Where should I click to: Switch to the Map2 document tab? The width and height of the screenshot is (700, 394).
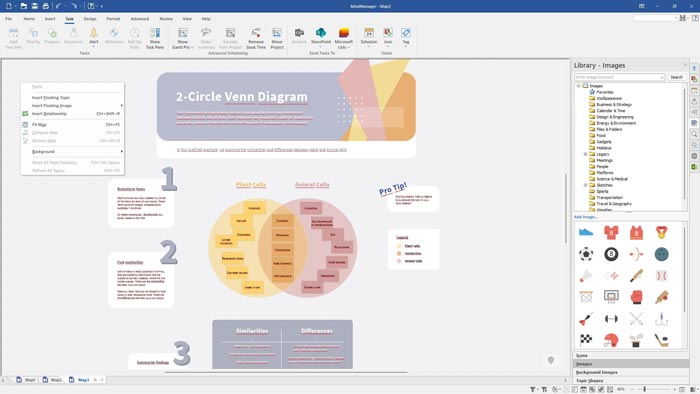click(x=53, y=380)
